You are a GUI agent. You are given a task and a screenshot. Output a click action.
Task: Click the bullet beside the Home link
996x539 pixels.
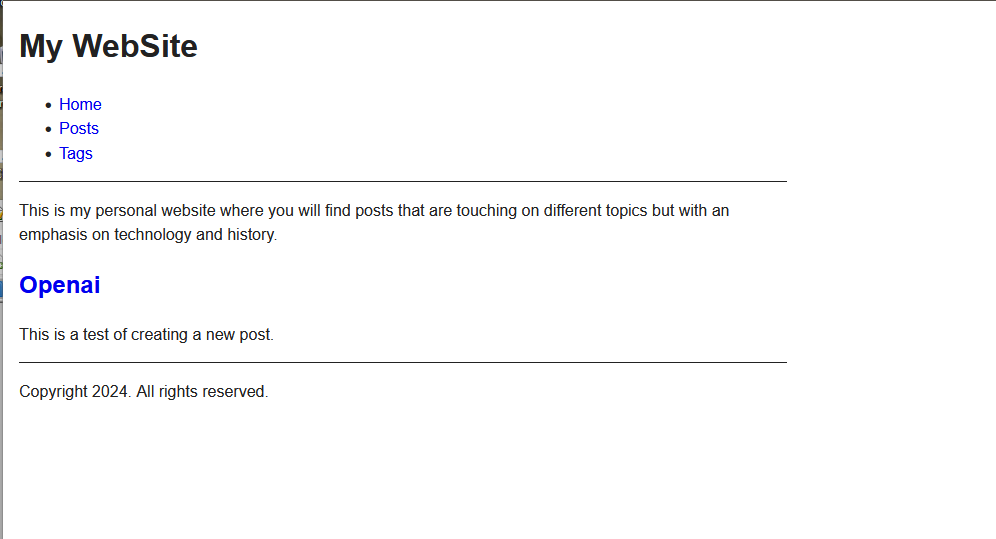pos(47,104)
